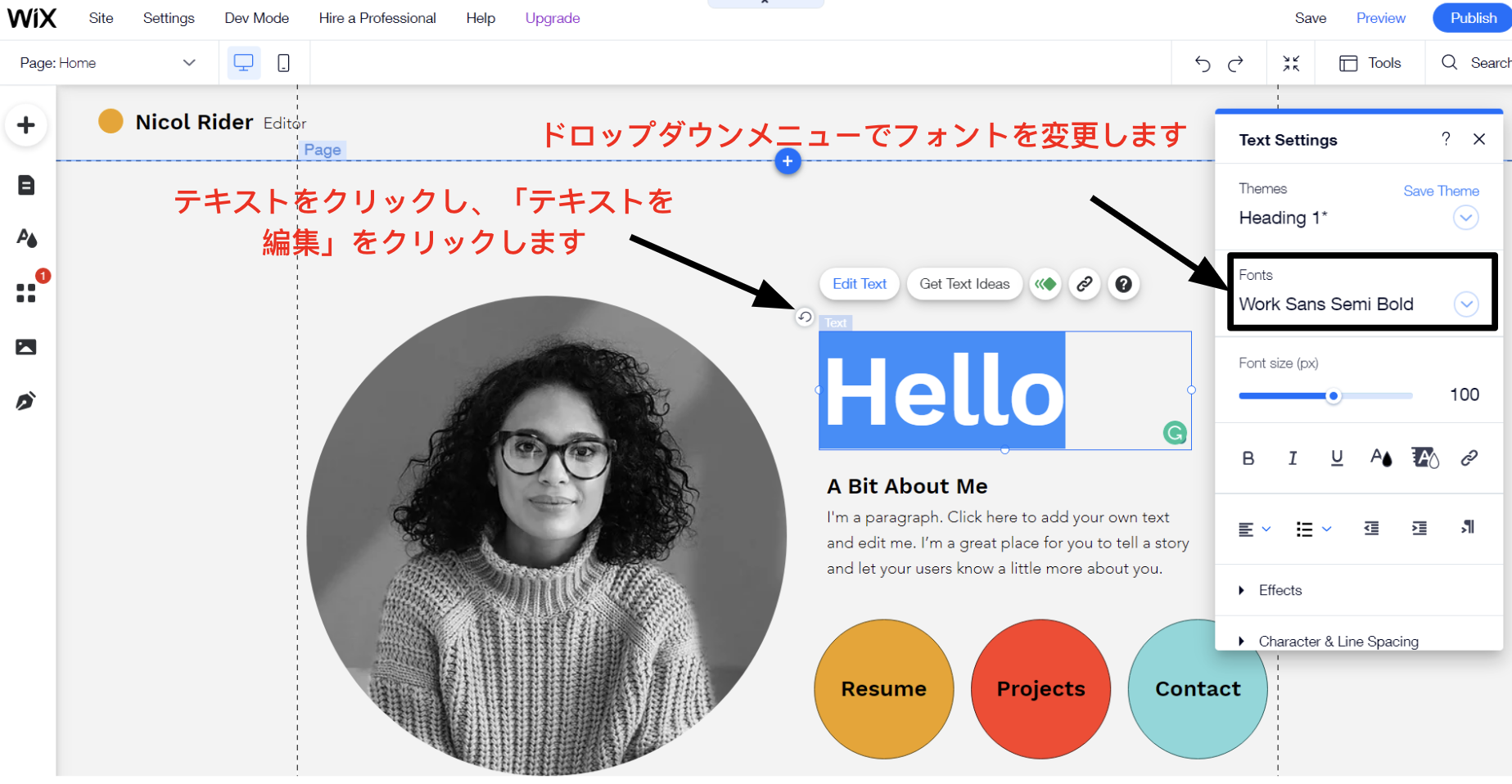1512x784 pixels.
Task: Toggle italic formatting in Text Settings
Action: [x=1293, y=458]
